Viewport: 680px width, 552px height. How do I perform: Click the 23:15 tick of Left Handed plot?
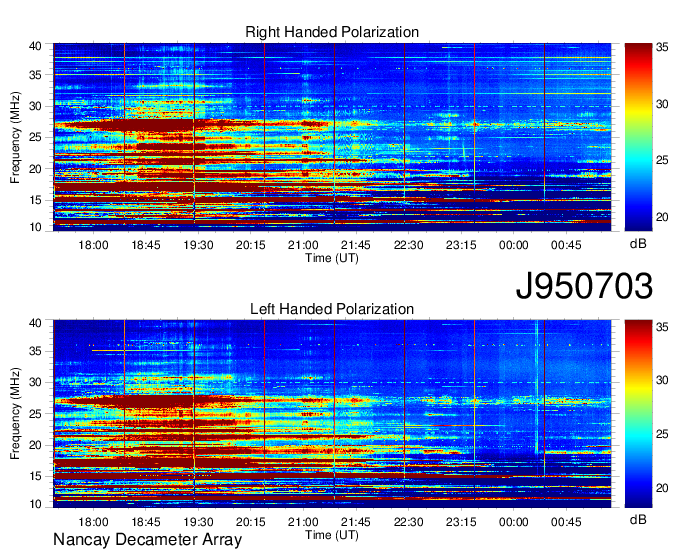point(461,522)
